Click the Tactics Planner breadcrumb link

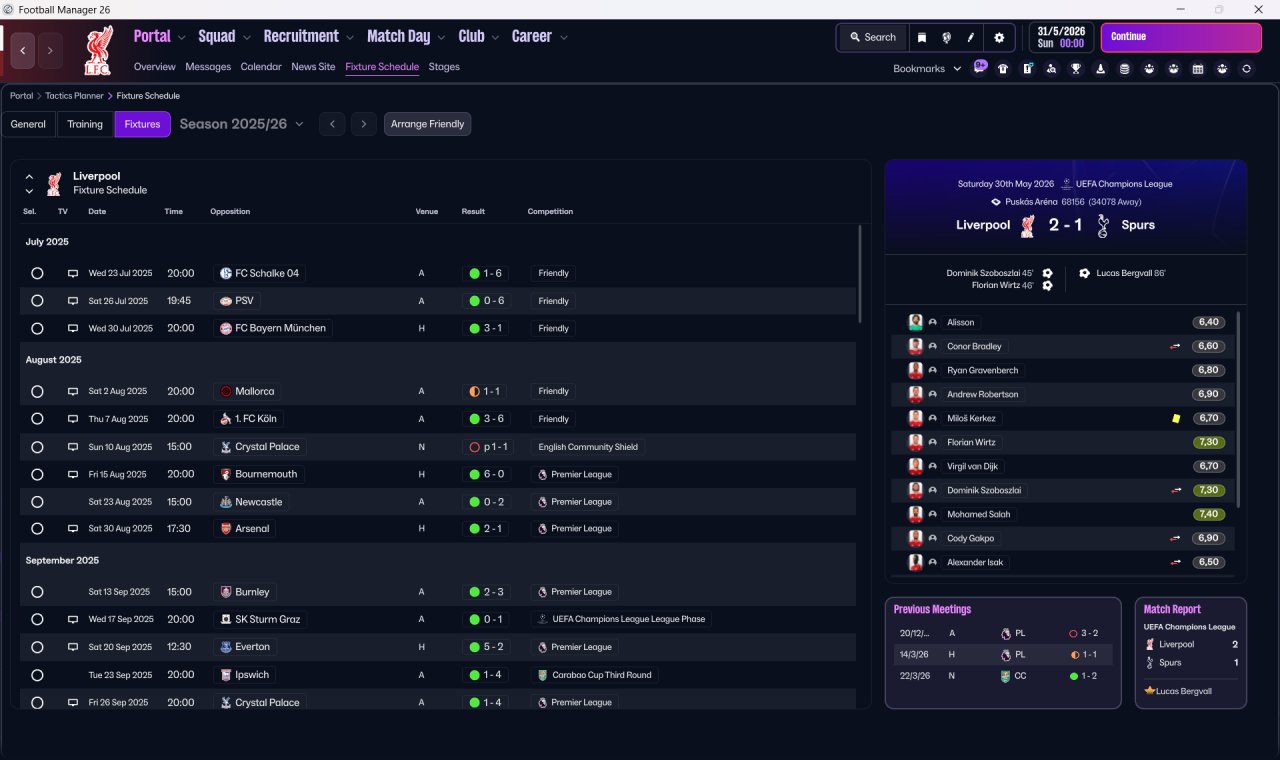[74, 96]
